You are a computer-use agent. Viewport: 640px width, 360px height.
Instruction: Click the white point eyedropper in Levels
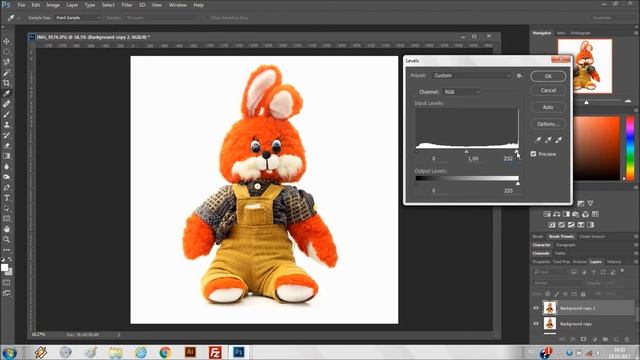coord(559,140)
